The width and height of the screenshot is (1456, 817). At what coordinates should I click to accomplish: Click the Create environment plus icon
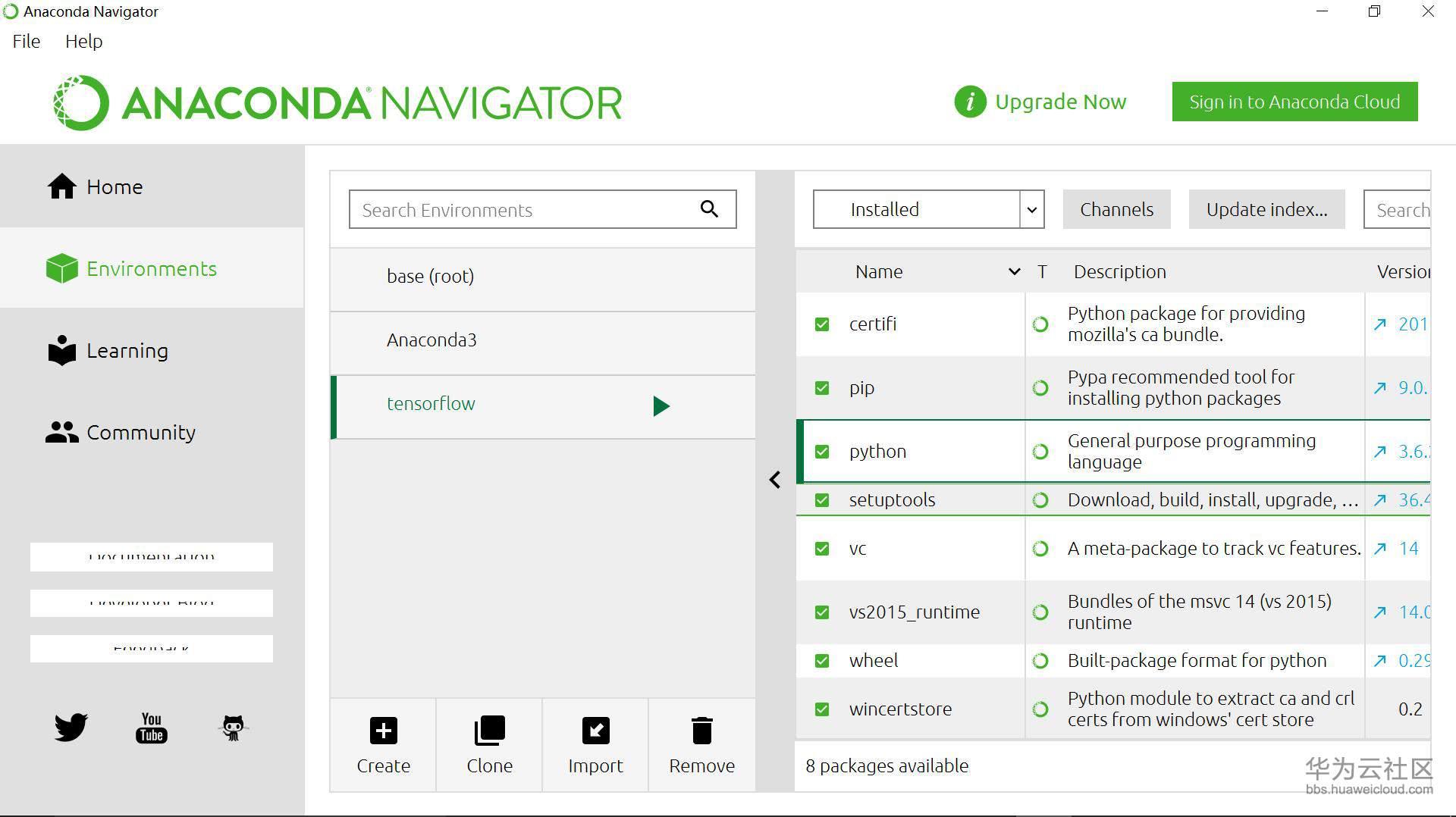(384, 731)
